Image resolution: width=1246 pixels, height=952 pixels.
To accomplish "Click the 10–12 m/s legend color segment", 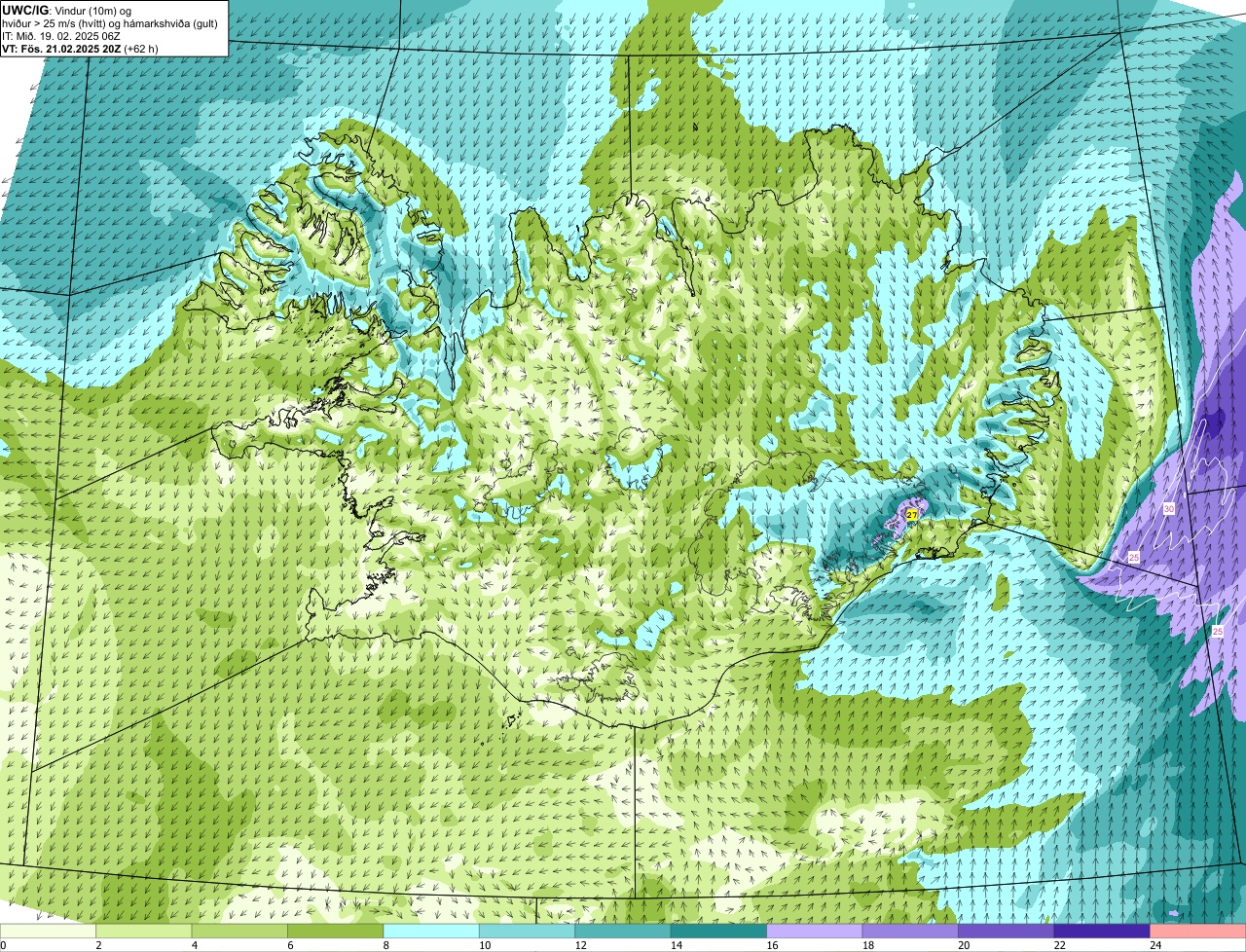I will click(x=528, y=932).
